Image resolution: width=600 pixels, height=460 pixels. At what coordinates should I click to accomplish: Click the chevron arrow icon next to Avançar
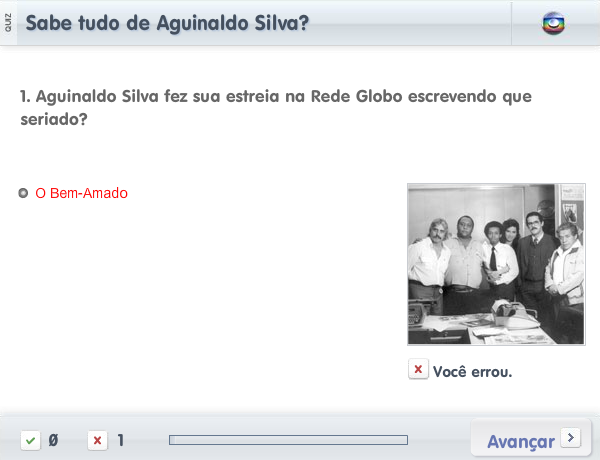click(571, 437)
